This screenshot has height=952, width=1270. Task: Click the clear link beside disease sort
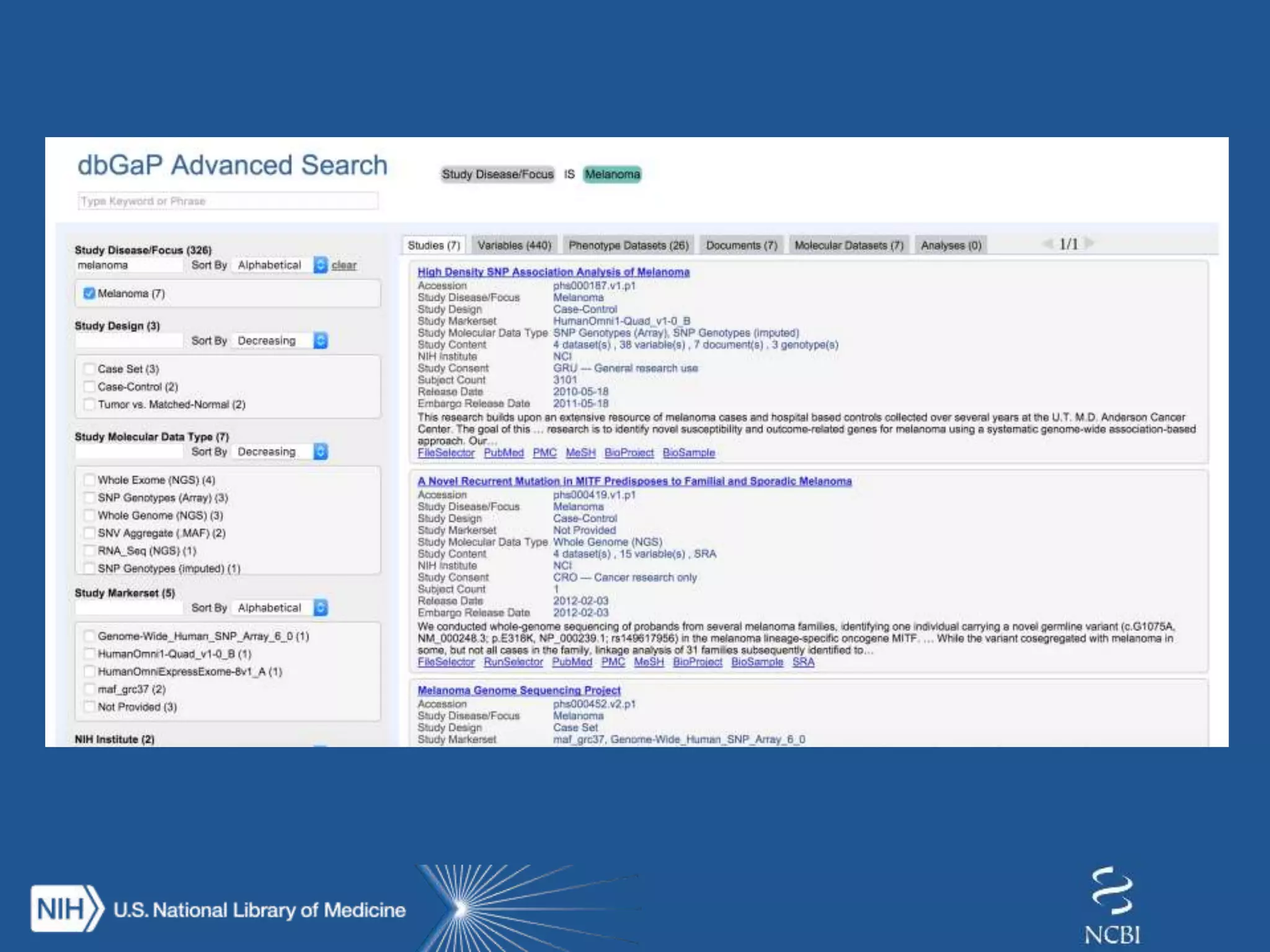344,265
